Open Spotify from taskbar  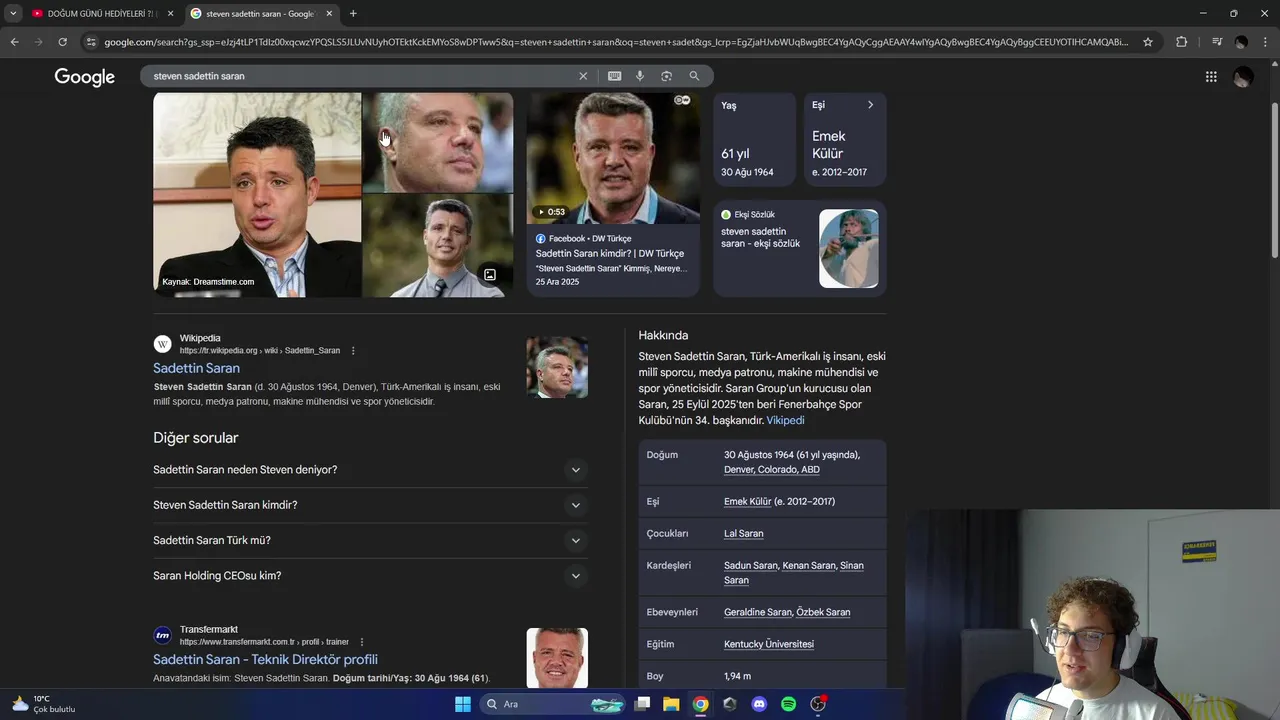click(x=788, y=704)
